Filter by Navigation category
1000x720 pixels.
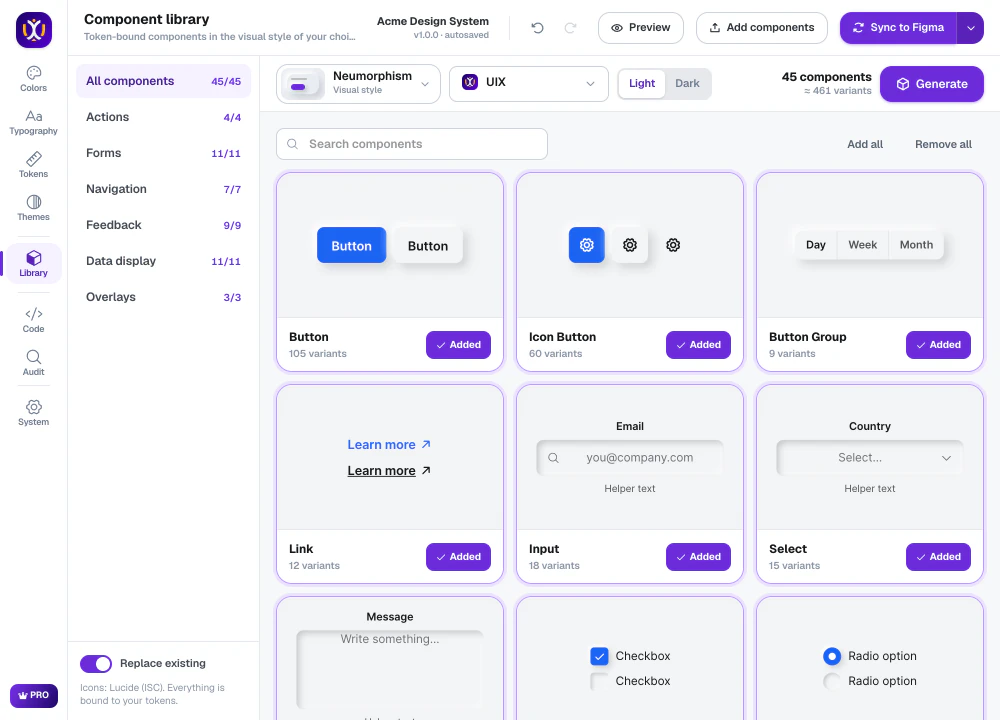(x=163, y=189)
